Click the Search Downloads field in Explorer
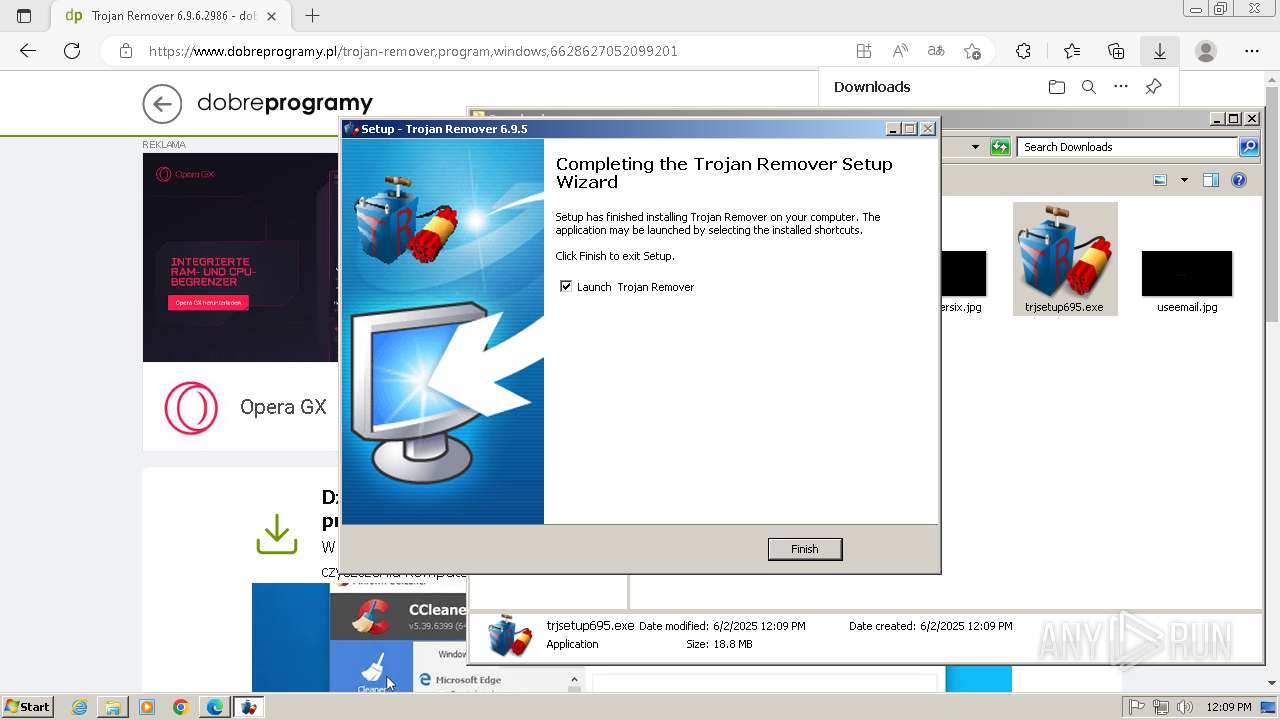This screenshot has height=720, width=1280. click(1128, 147)
